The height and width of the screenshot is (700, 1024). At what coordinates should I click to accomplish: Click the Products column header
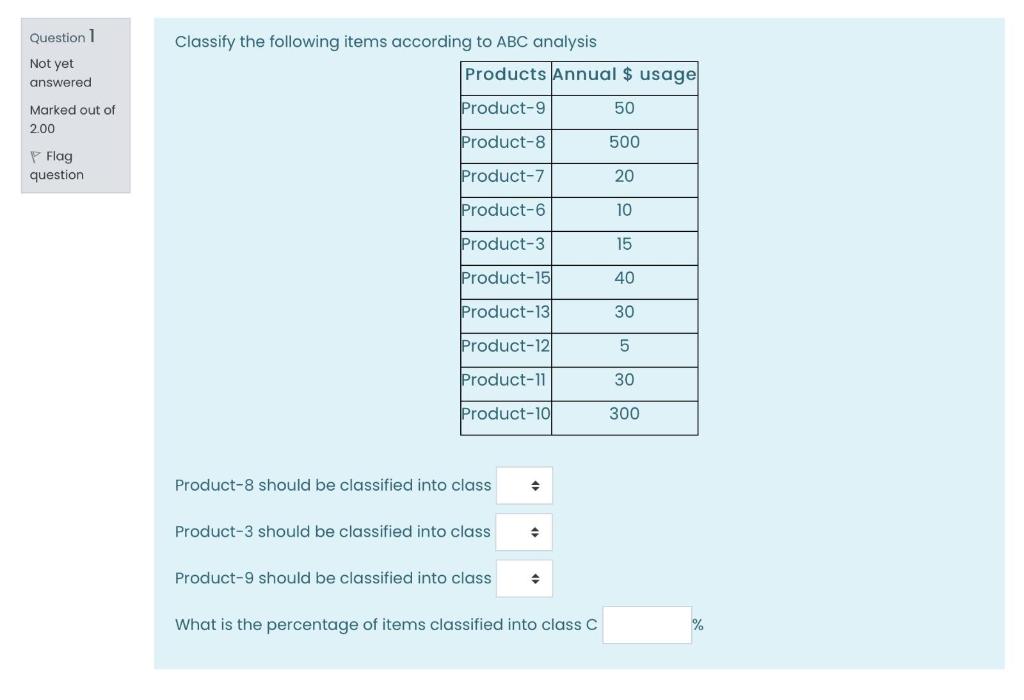click(504, 72)
